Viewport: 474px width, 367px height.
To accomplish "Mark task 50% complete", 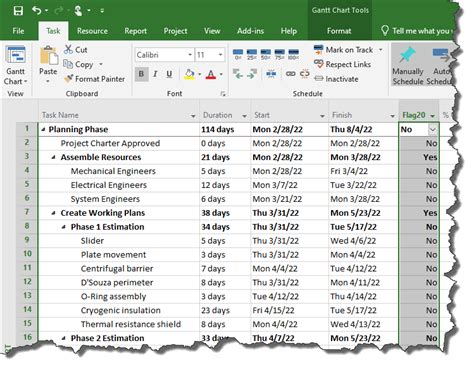I will 266,54.
